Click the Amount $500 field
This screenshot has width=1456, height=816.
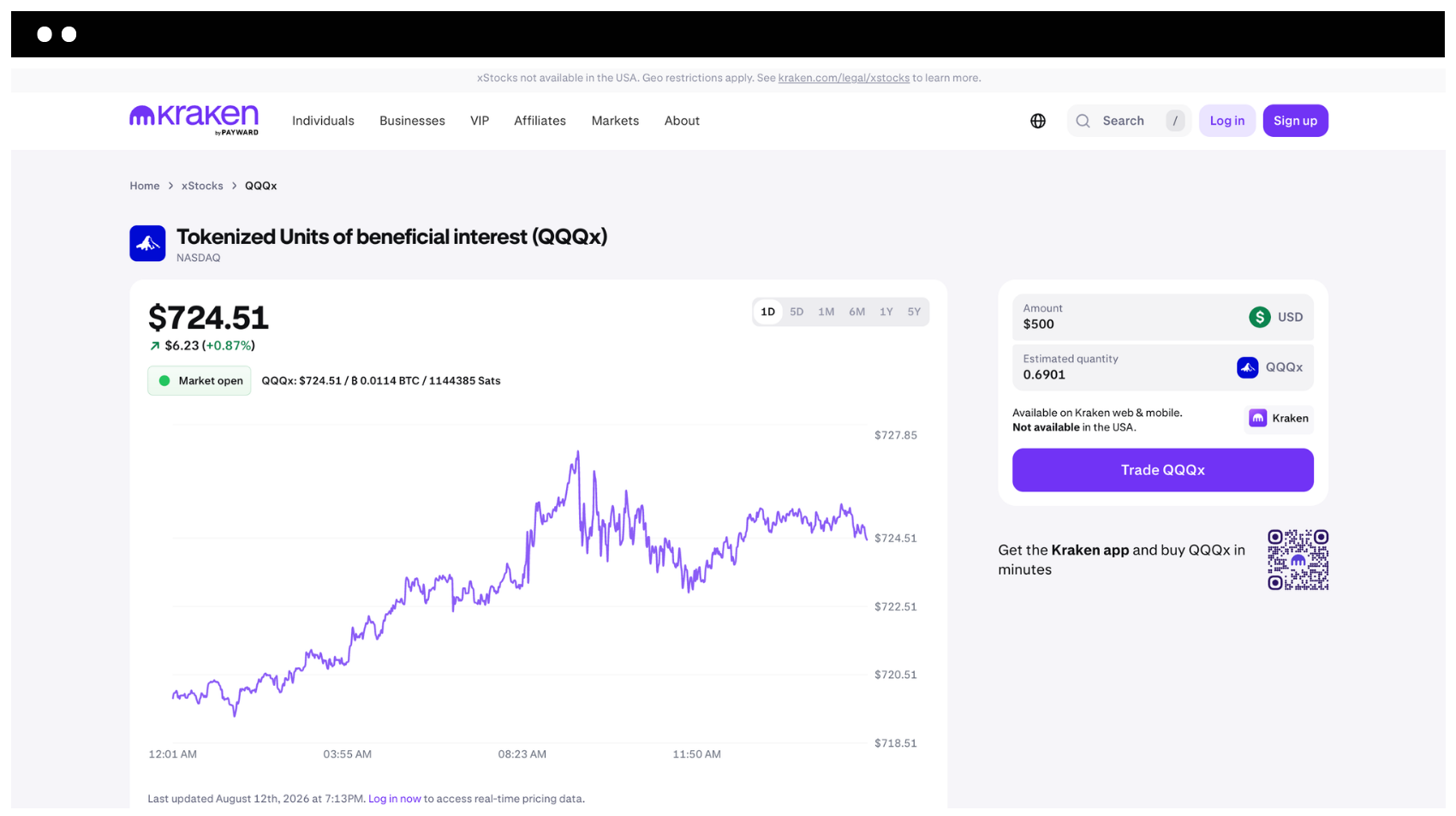coord(1162,317)
